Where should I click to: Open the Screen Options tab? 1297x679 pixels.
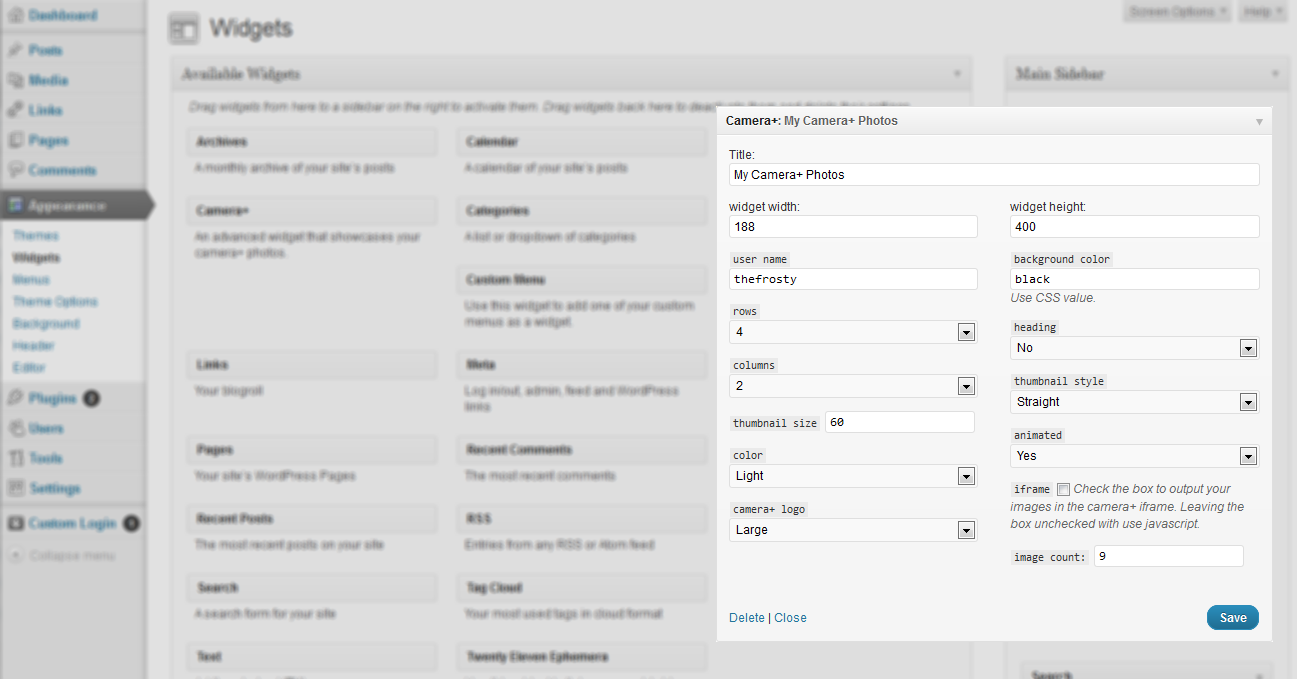click(1178, 12)
